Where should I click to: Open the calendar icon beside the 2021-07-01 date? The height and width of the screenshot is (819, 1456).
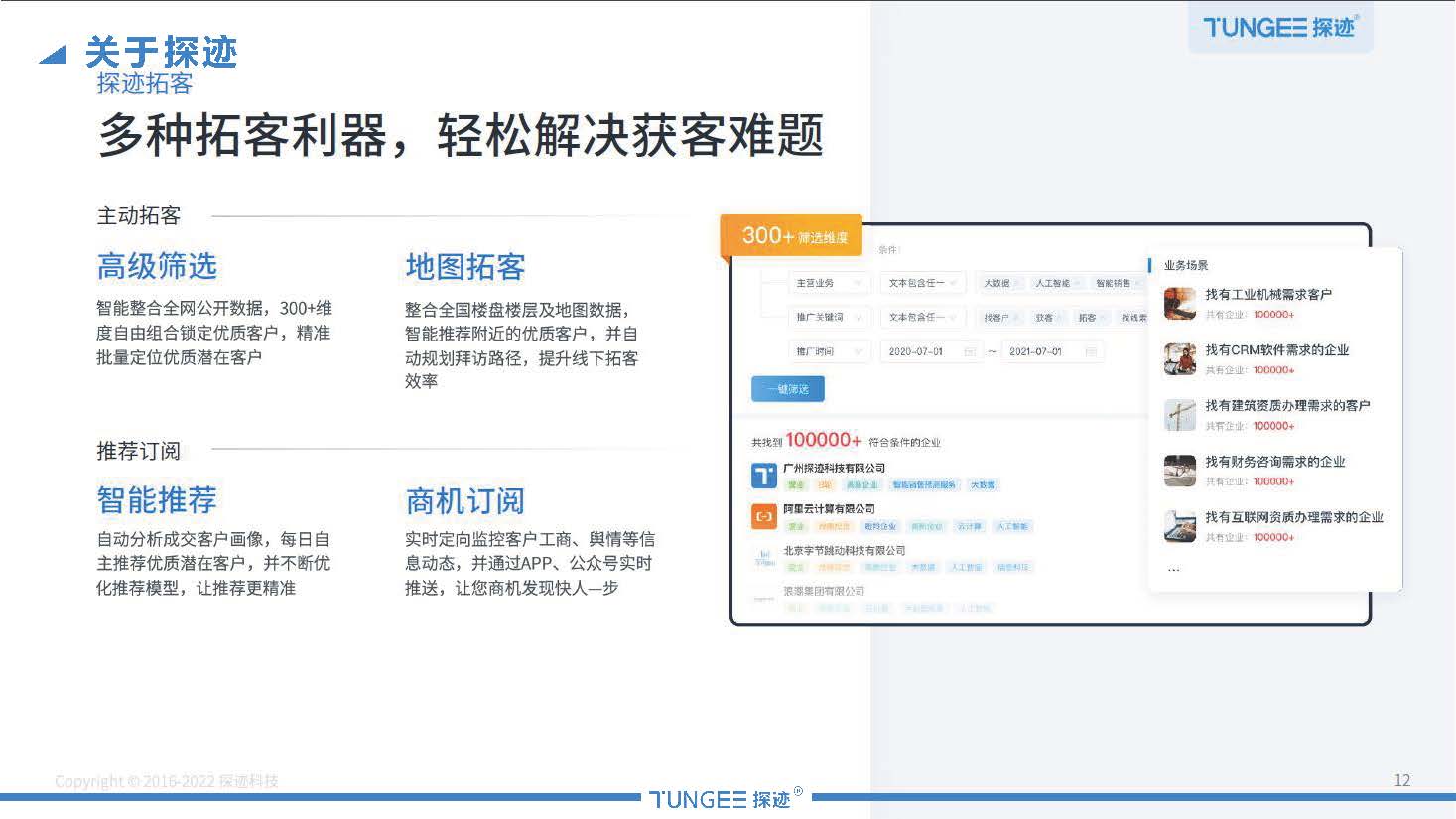(1091, 351)
